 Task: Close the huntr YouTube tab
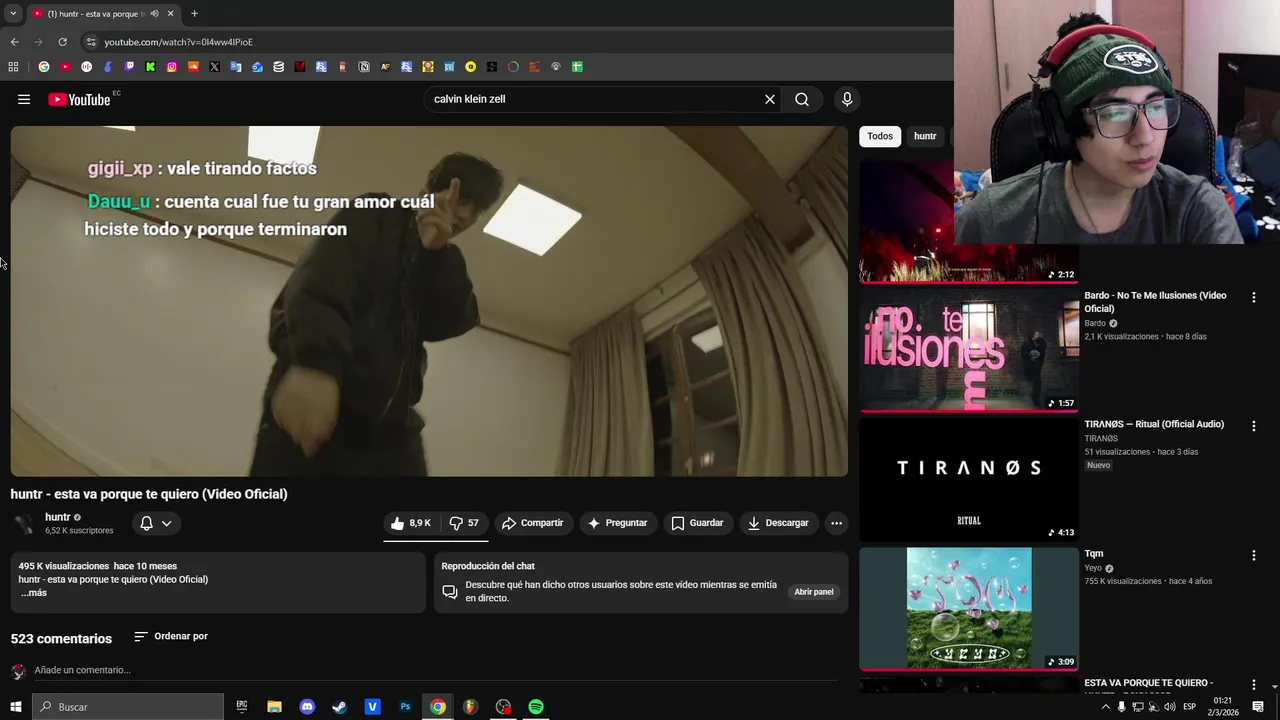170,14
